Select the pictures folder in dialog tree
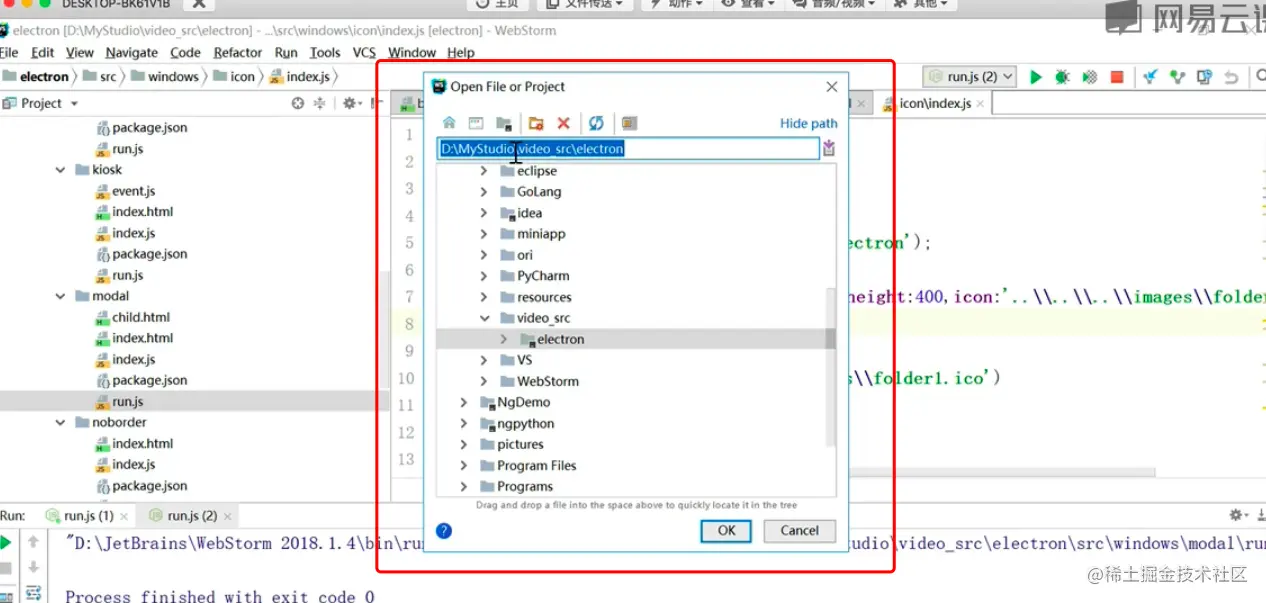The image size is (1266, 603). (x=520, y=444)
